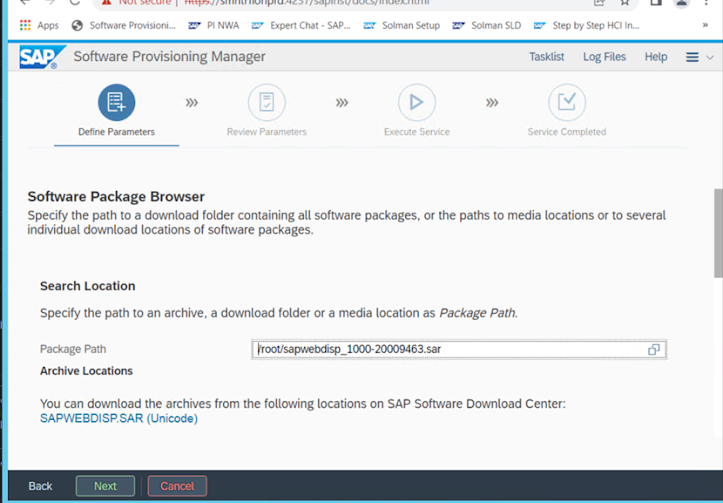This screenshot has height=503, width=723.
Task: Click the Review Parameters step label
Action: click(x=267, y=132)
